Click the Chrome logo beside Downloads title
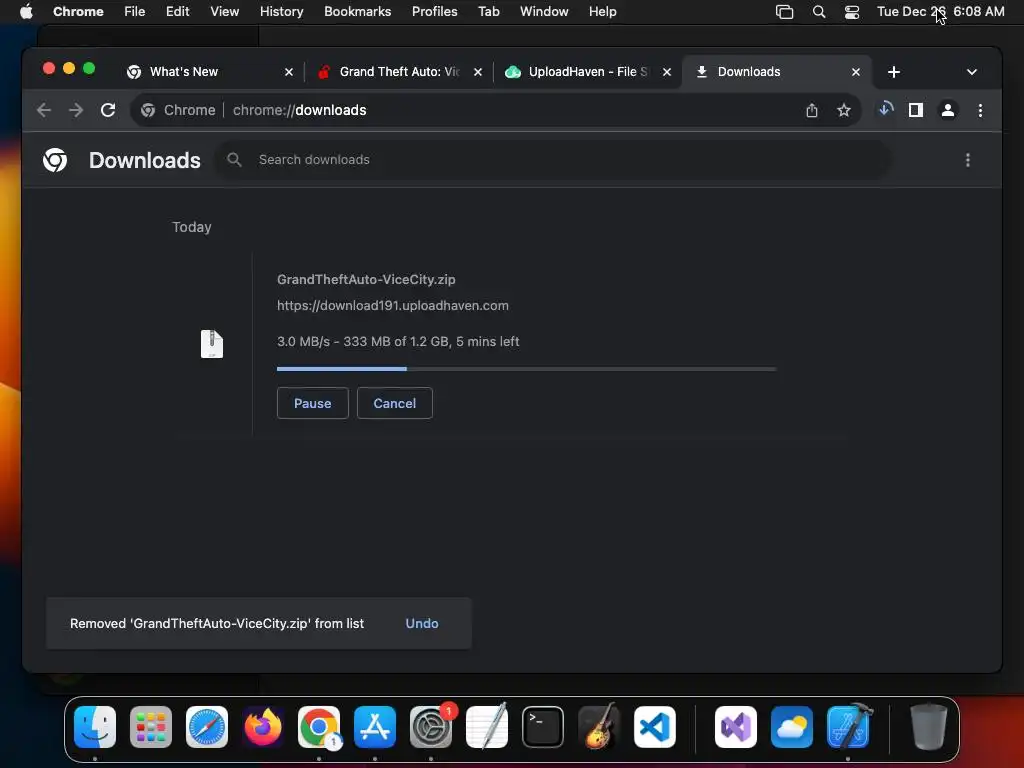1024x768 pixels. pyautogui.click(x=55, y=160)
